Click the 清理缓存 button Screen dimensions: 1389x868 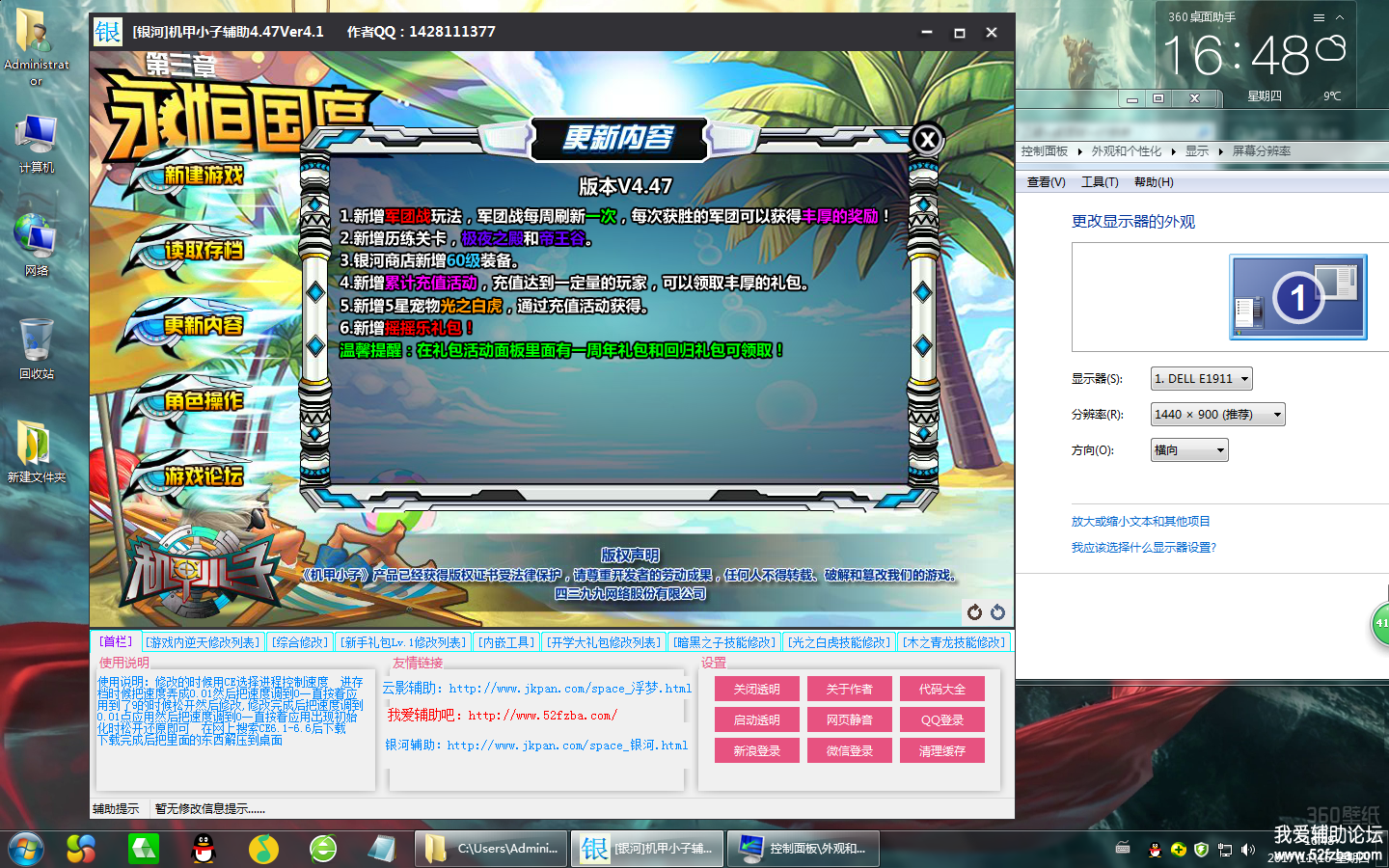click(942, 750)
